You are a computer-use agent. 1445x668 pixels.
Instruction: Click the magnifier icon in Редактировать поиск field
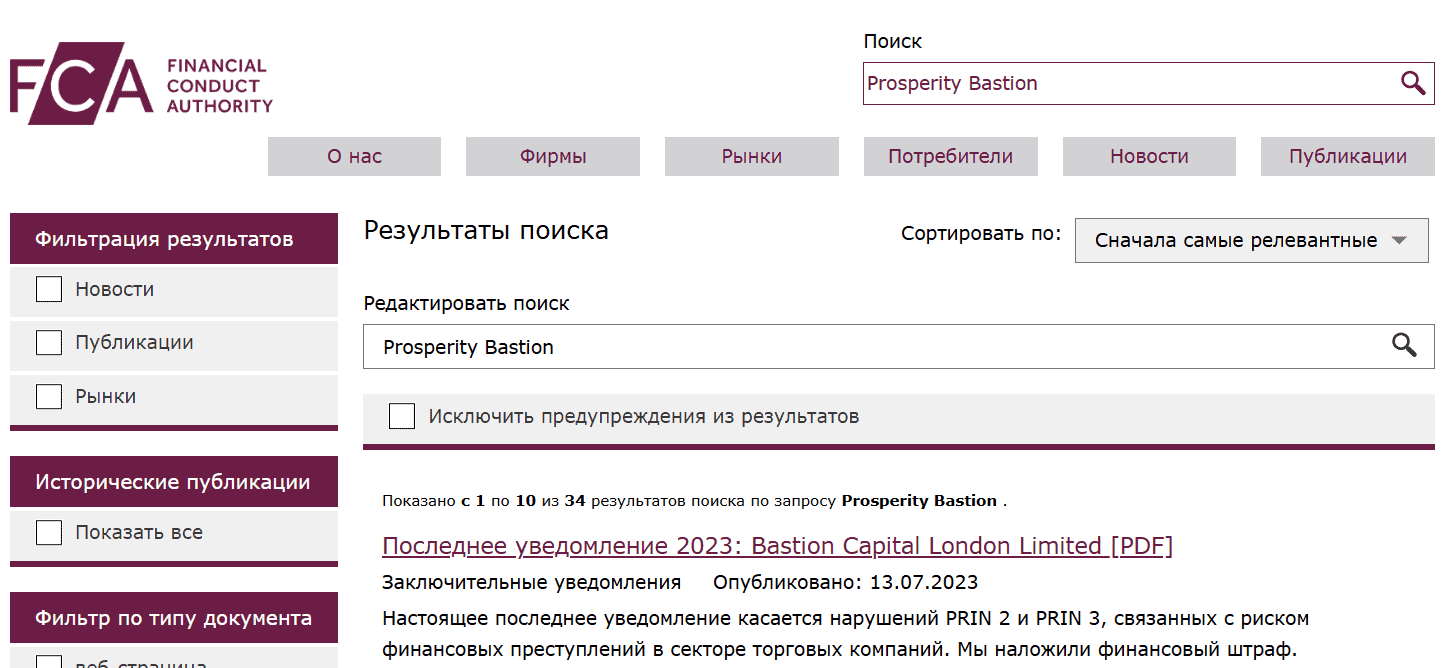(1404, 346)
